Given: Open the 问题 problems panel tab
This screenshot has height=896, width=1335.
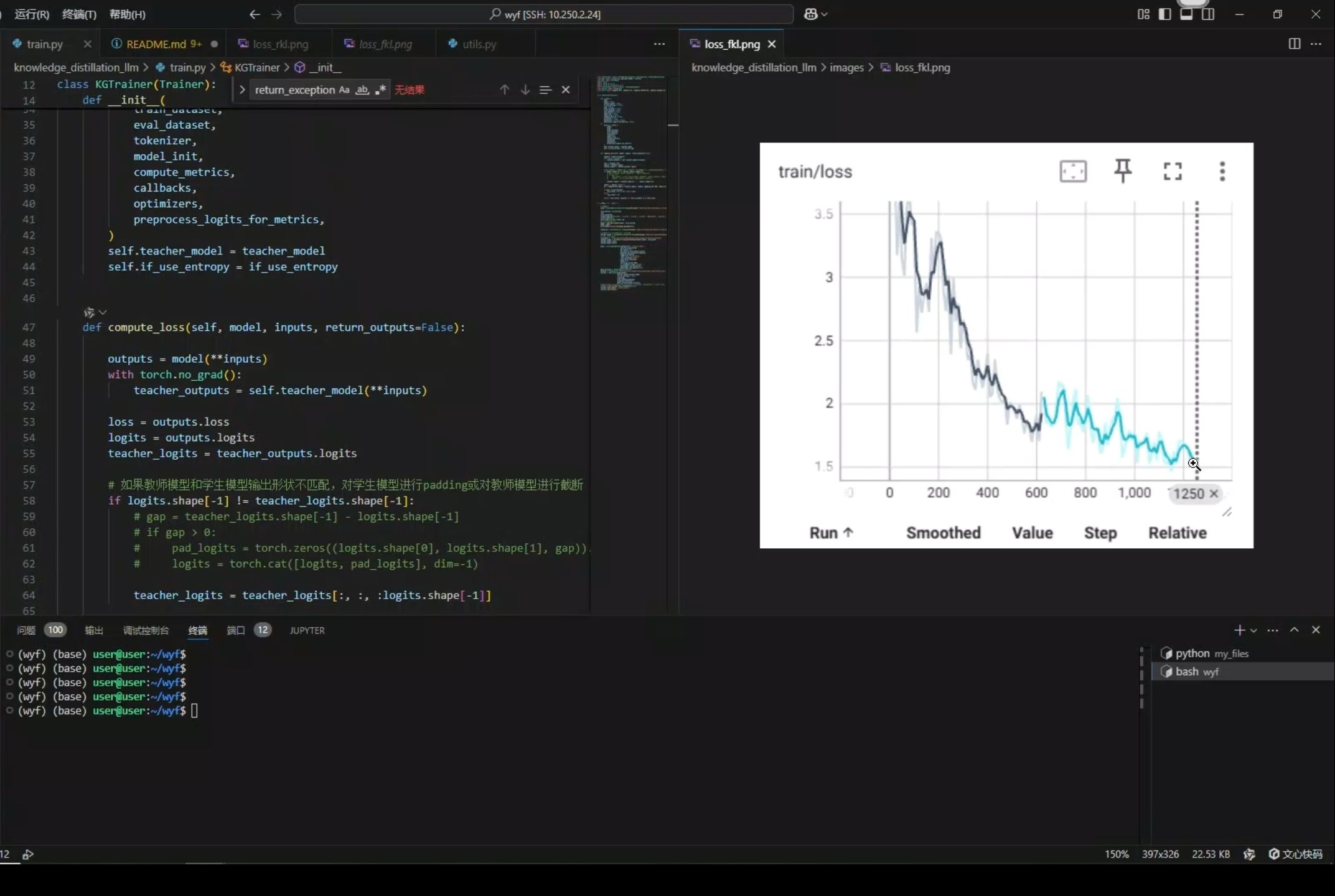Looking at the screenshot, I should (x=26, y=630).
